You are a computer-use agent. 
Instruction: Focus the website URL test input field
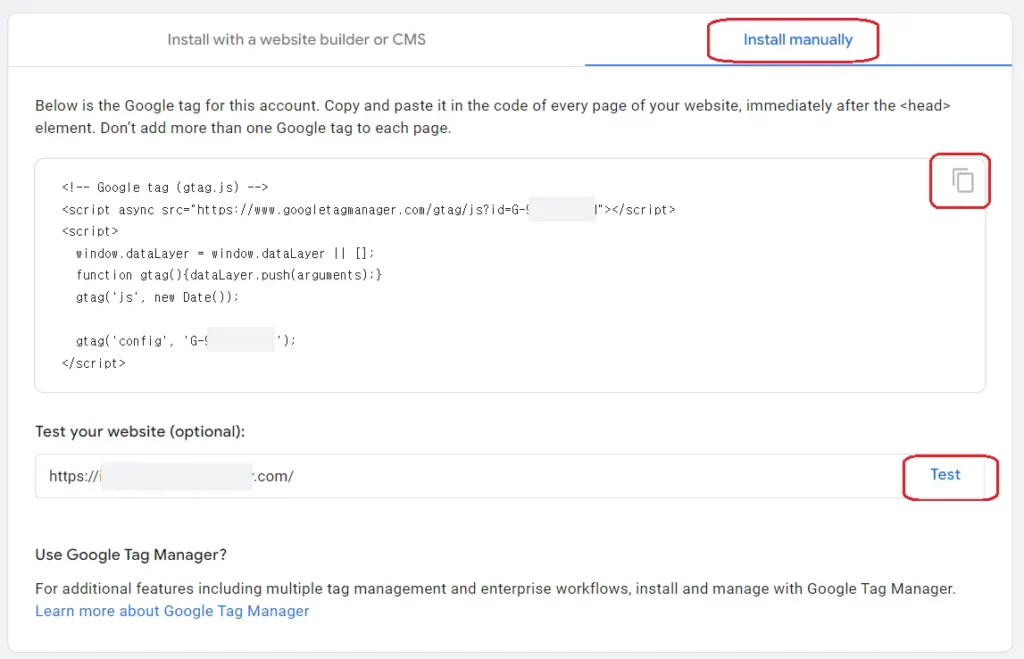(467, 476)
